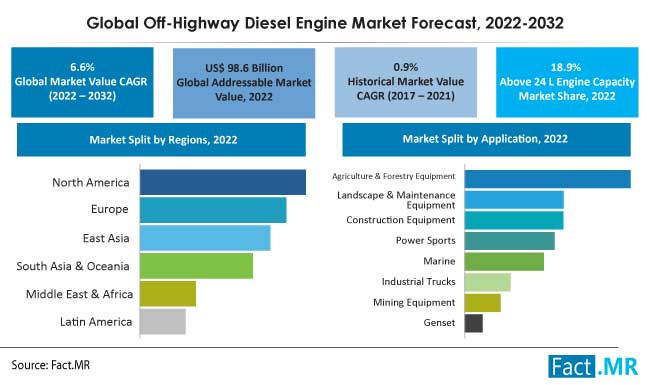Click the Fact.MR logo
Image resolution: width=650 pixels, height=385 pixels.
click(593, 366)
